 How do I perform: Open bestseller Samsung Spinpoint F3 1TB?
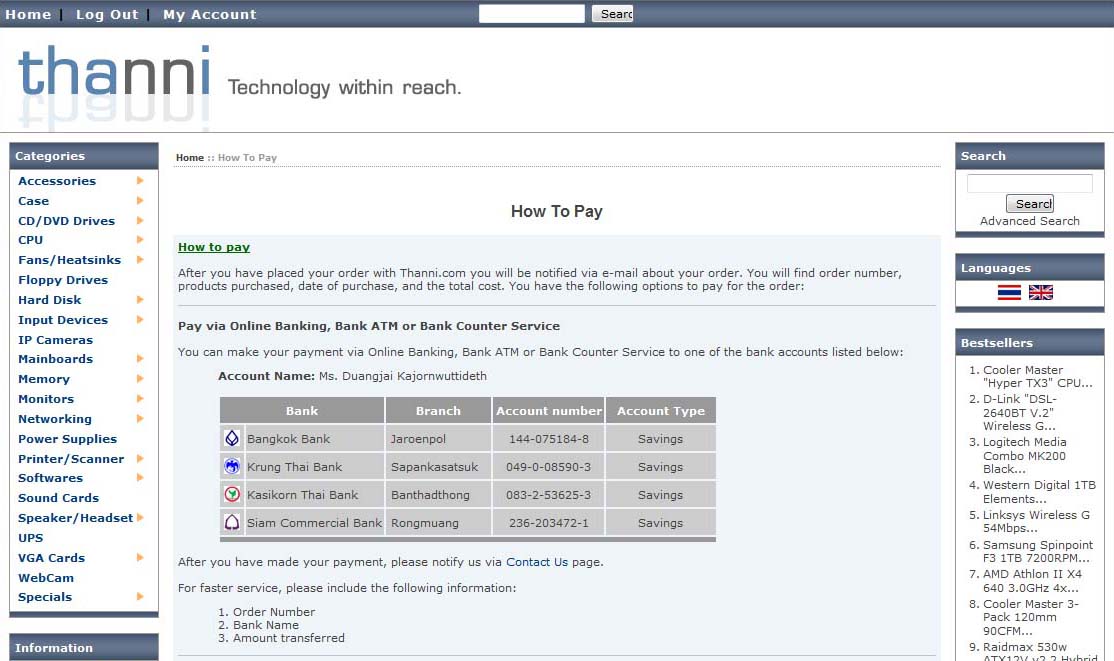pyautogui.click(x=1038, y=551)
